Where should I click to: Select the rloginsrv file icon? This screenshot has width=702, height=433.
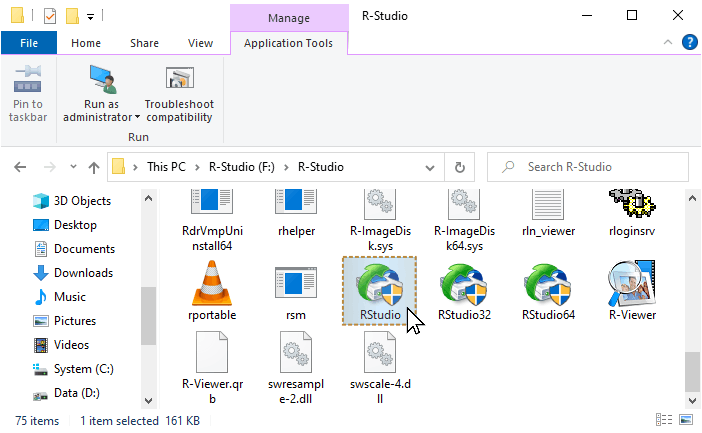(632, 204)
